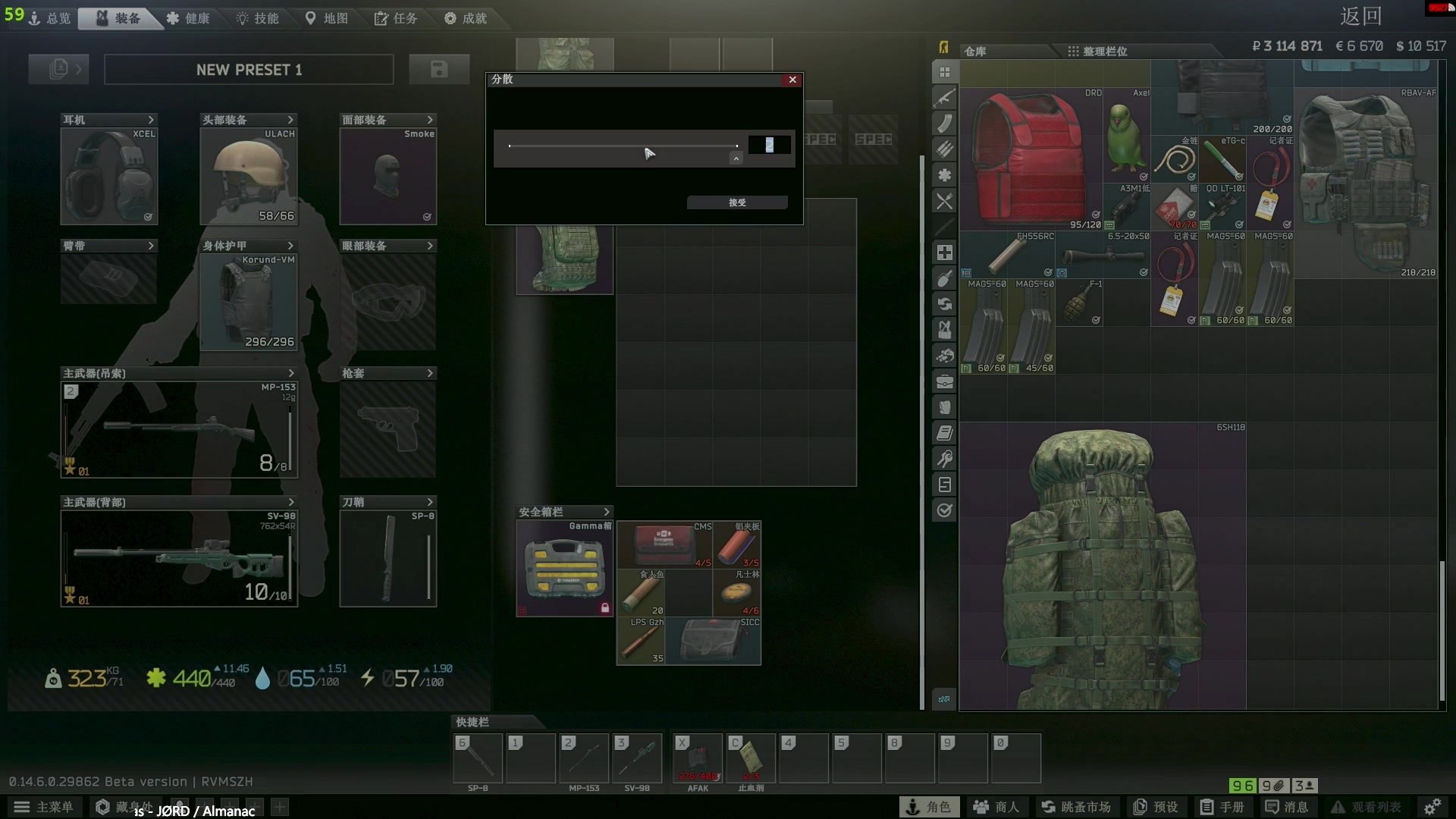The width and height of the screenshot is (1456, 819).
Task: Open 任务 tasks tab
Action: (396, 18)
